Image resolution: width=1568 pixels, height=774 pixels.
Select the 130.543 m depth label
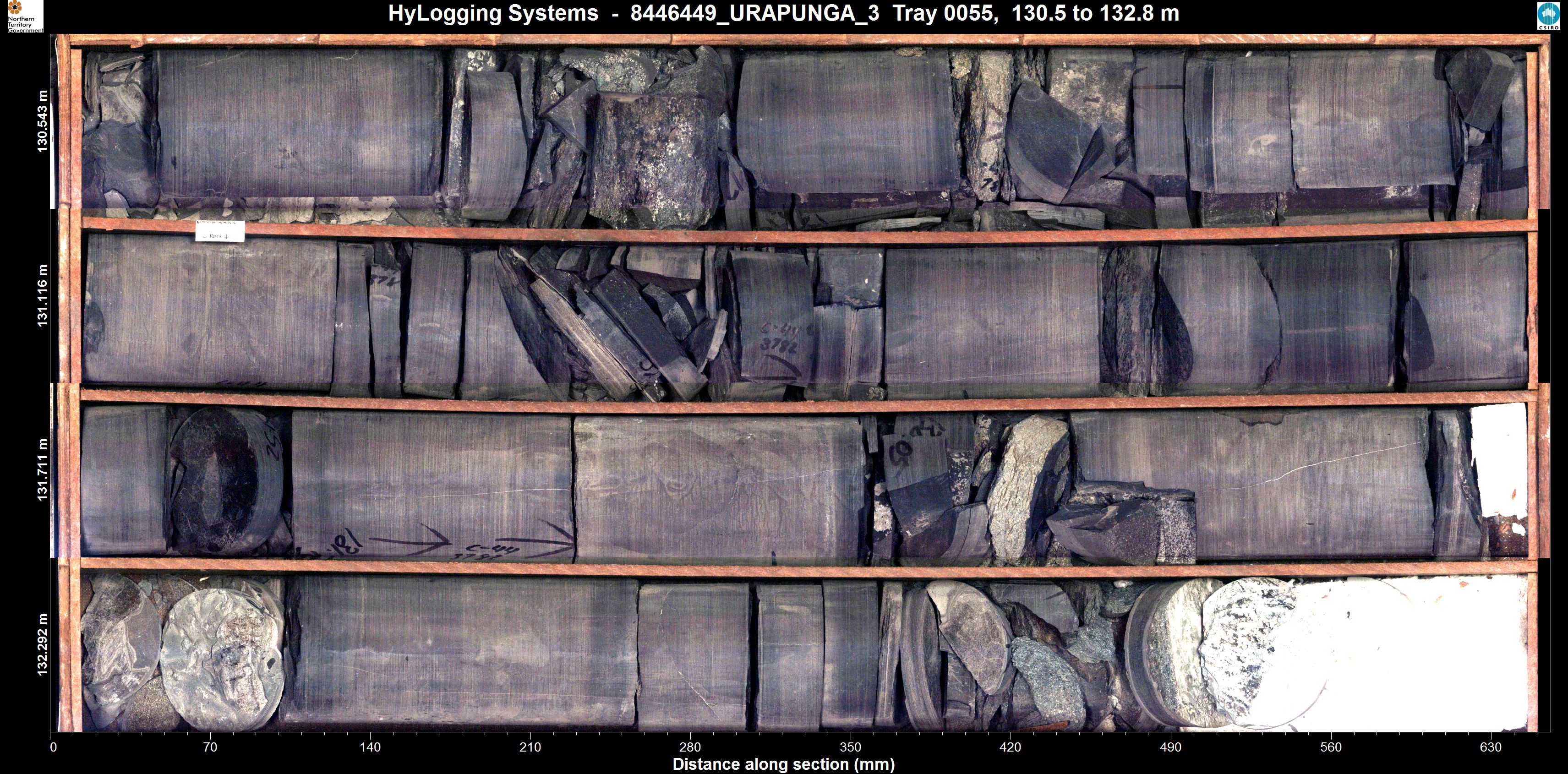42,122
